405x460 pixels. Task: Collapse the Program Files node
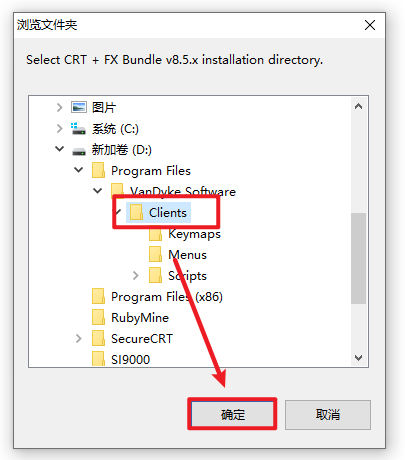[79, 170]
